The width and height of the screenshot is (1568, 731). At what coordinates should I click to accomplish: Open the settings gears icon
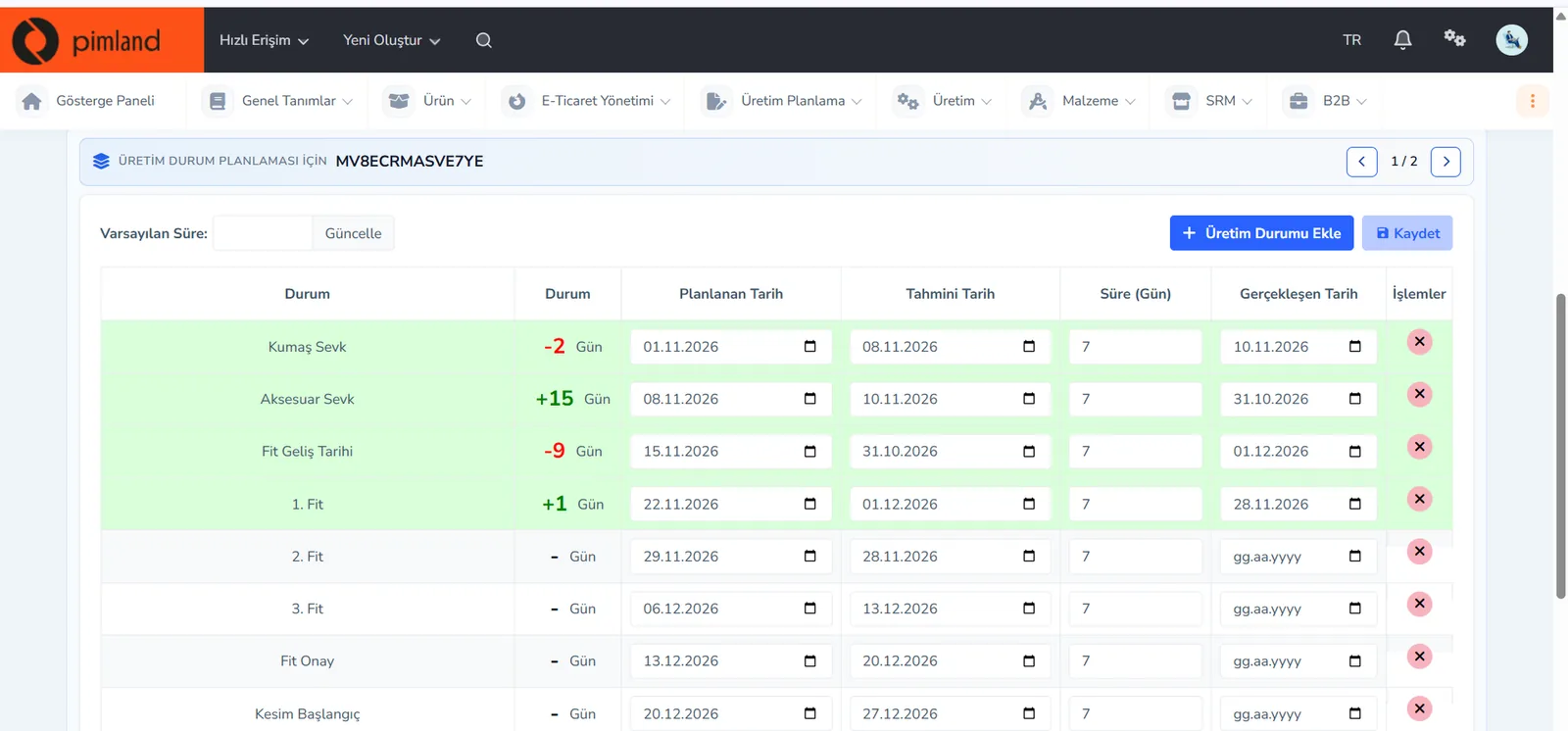(1454, 39)
